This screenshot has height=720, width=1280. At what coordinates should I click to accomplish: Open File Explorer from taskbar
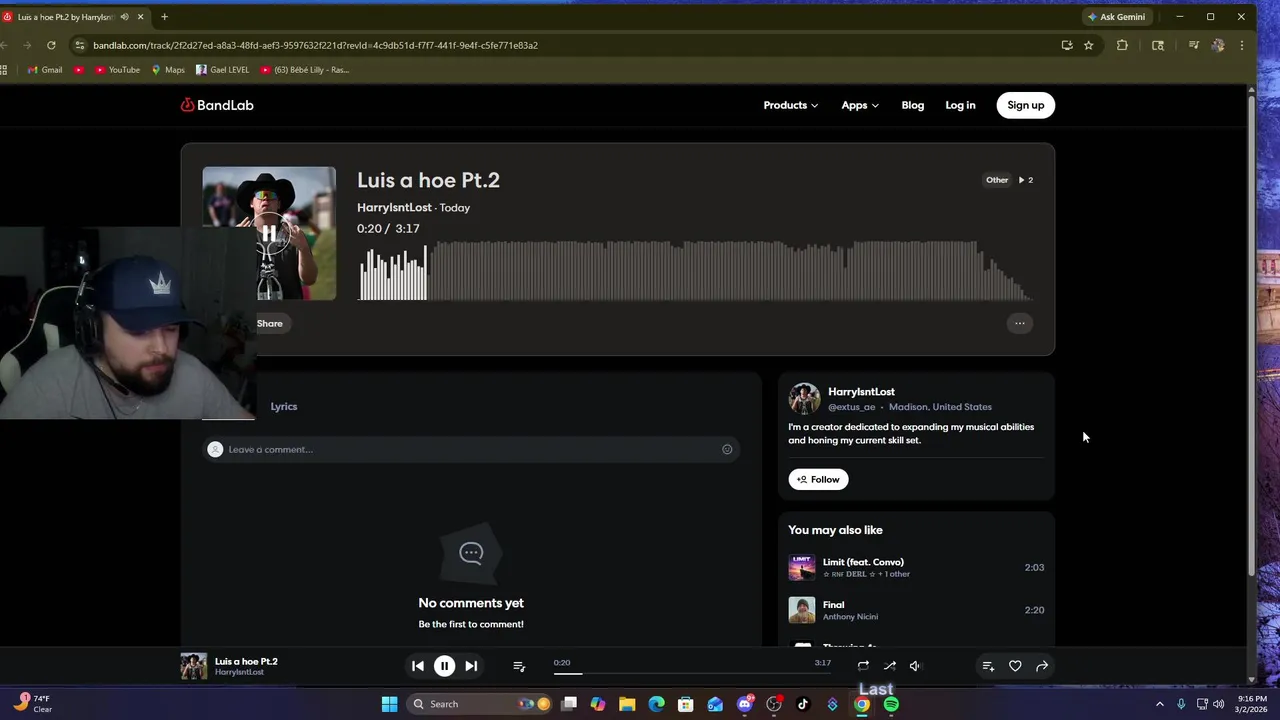pos(627,704)
